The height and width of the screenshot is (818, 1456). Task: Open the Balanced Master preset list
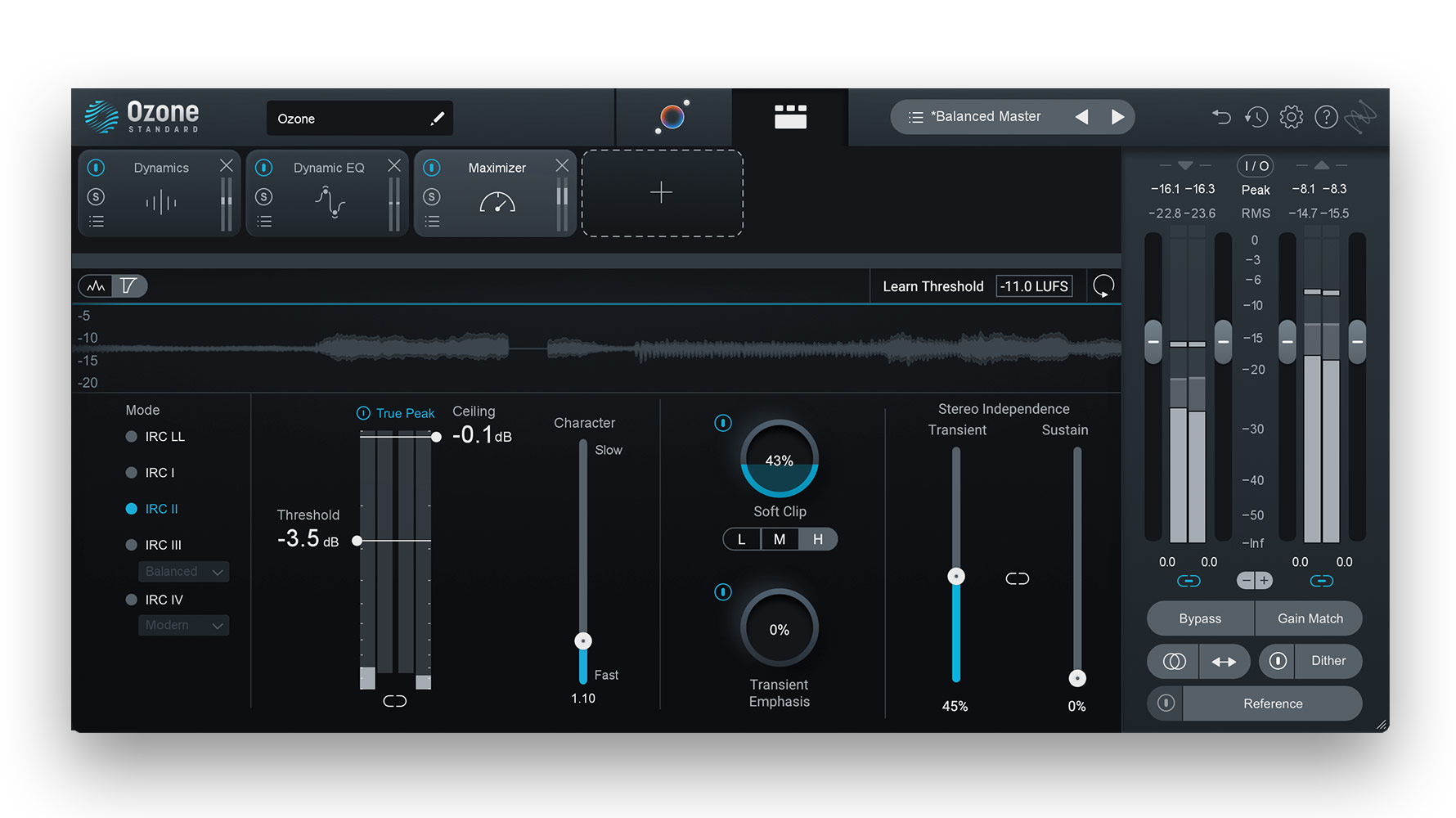click(x=916, y=118)
